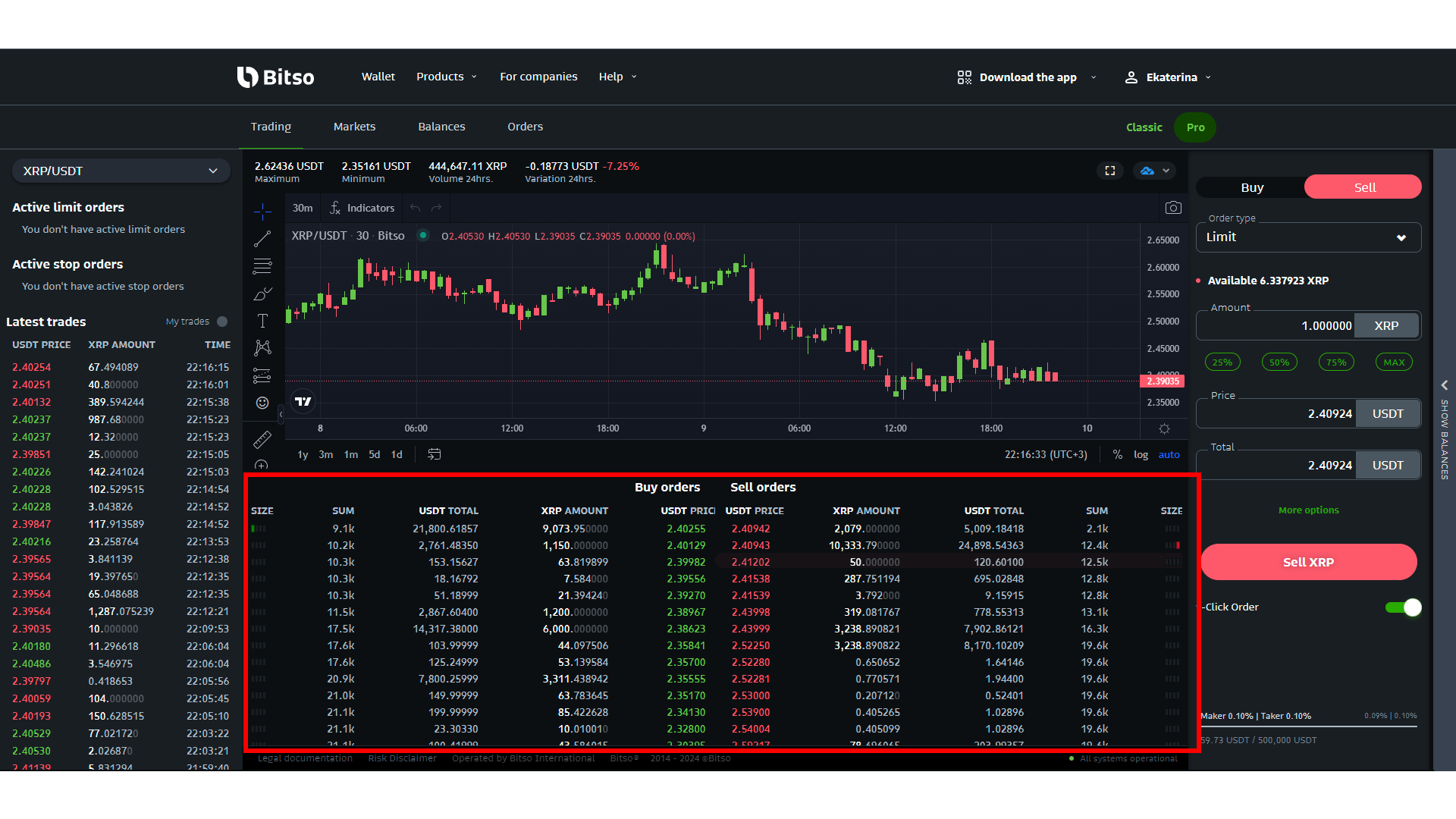Switch to Classic trading mode
This screenshot has height=819, width=1456.
click(x=1144, y=127)
